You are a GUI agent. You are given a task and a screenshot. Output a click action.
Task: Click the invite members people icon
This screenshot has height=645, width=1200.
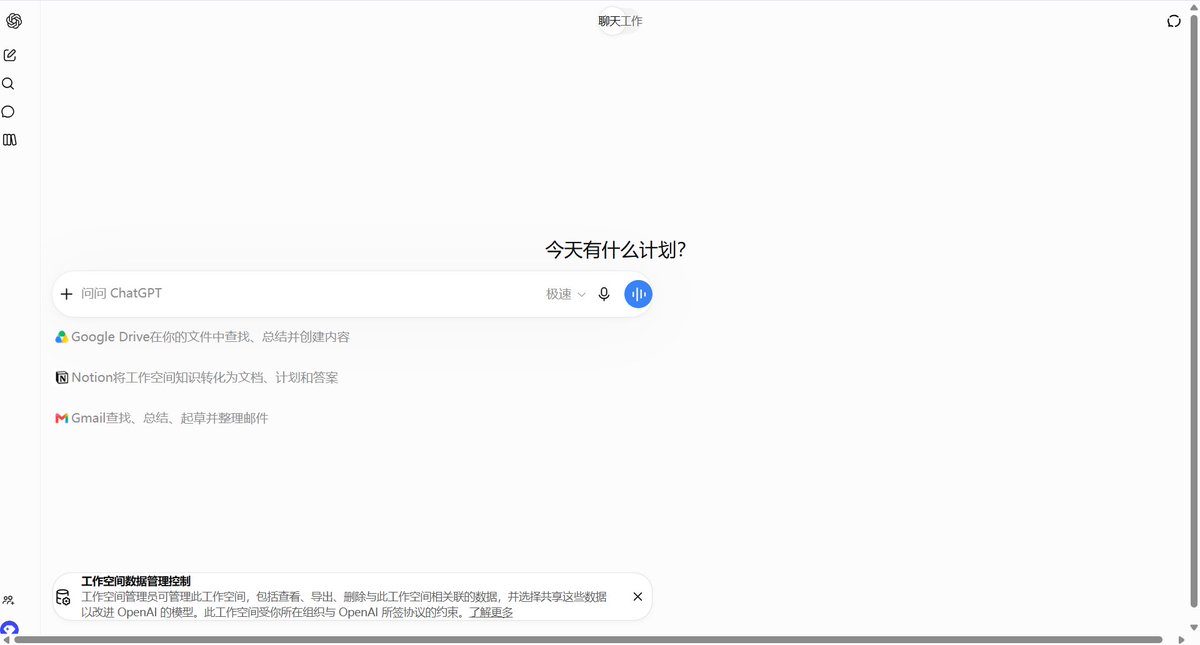point(8,600)
